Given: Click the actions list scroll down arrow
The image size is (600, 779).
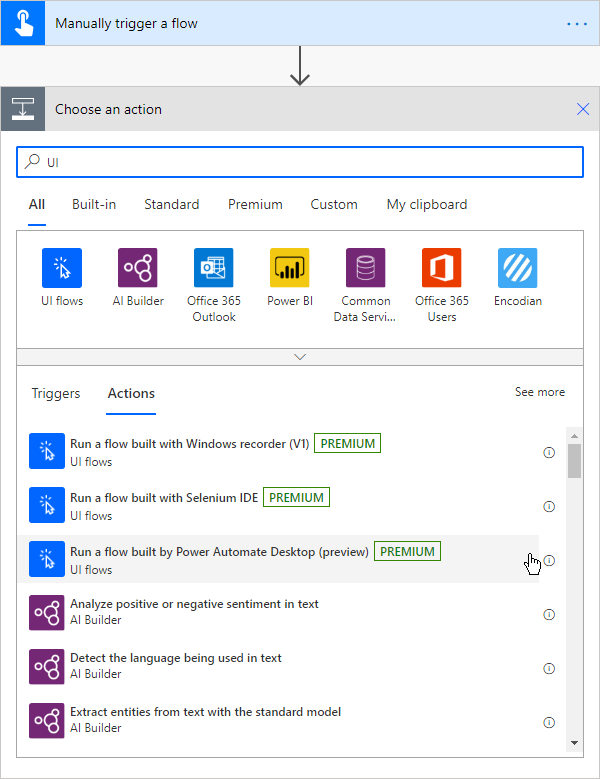Looking at the screenshot, I should (574, 743).
